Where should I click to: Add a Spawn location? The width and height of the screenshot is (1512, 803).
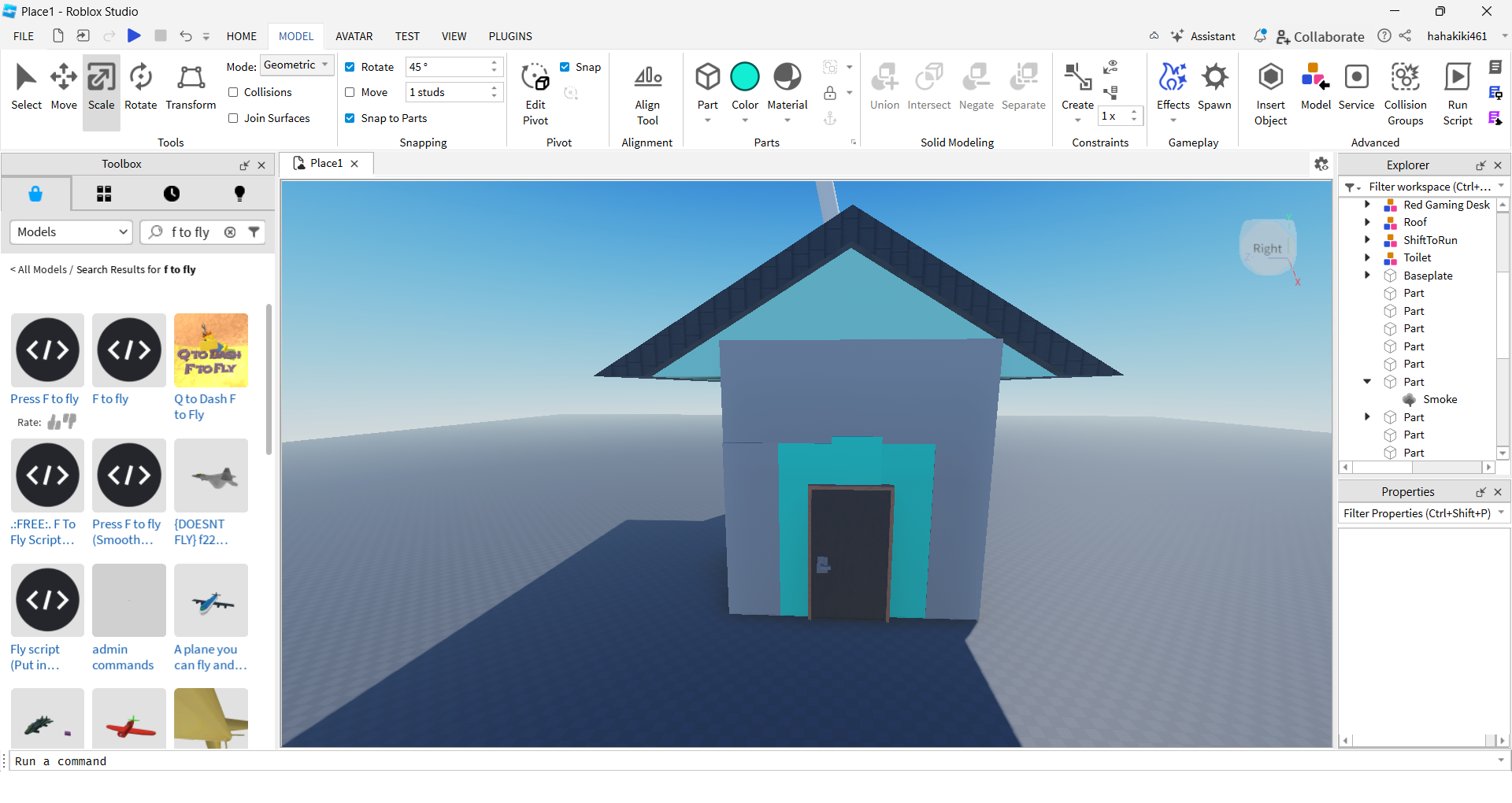pyautogui.click(x=1214, y=87)
